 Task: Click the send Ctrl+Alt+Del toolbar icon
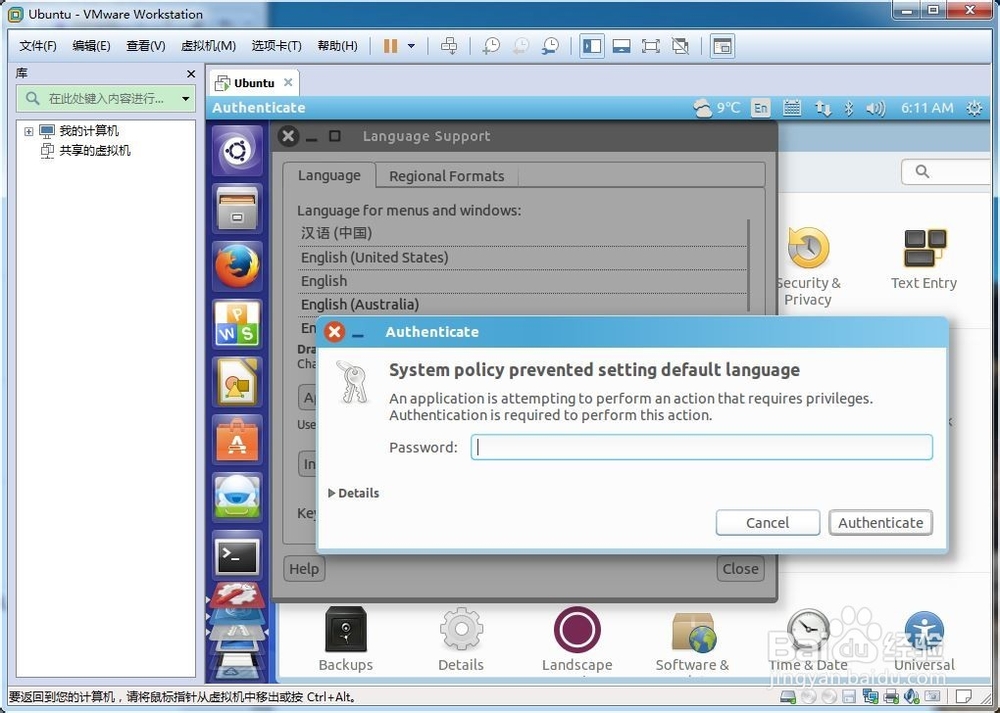(x=449, y=46)
